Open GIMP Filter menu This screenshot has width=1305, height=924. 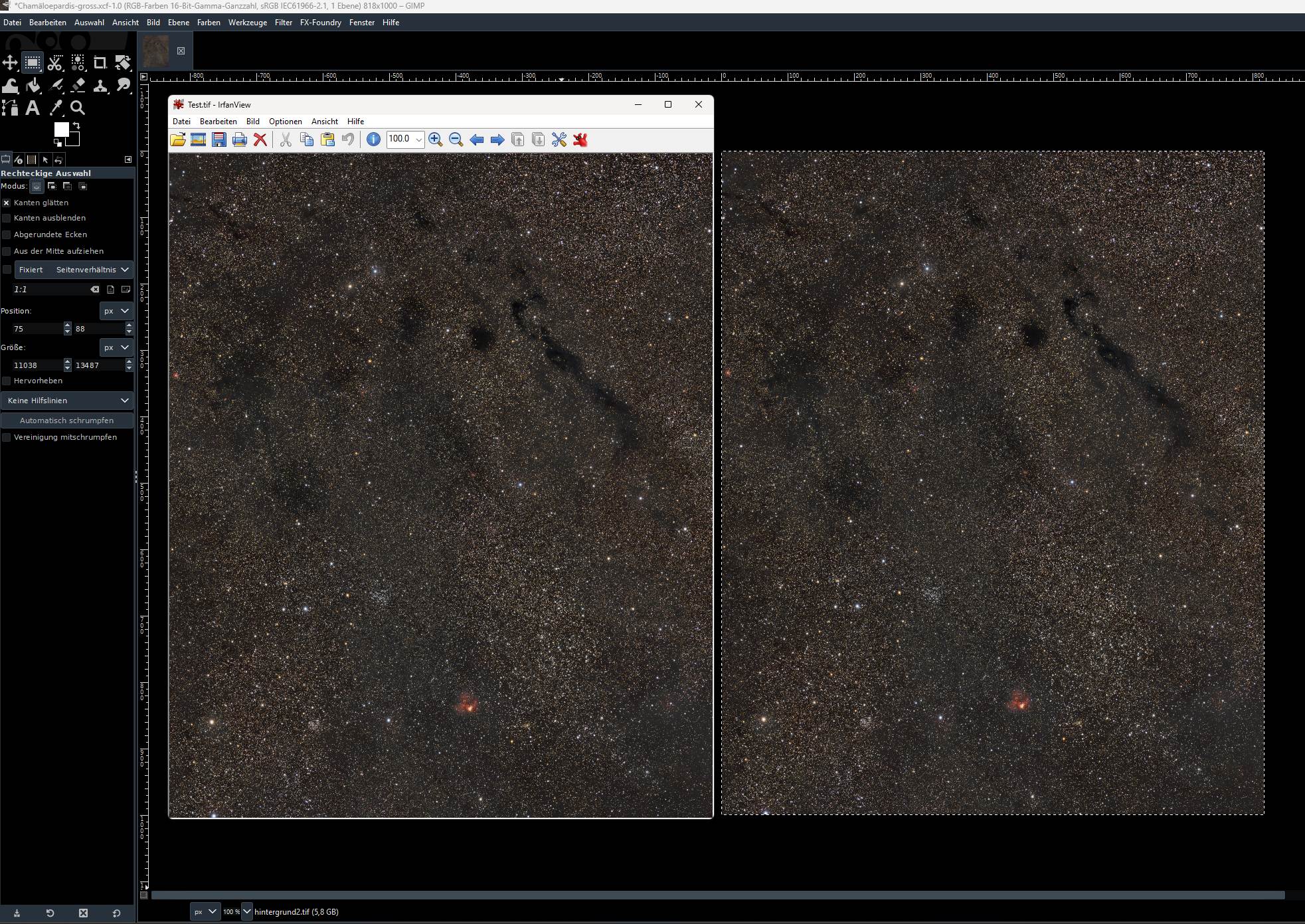(x=283, y=23)
